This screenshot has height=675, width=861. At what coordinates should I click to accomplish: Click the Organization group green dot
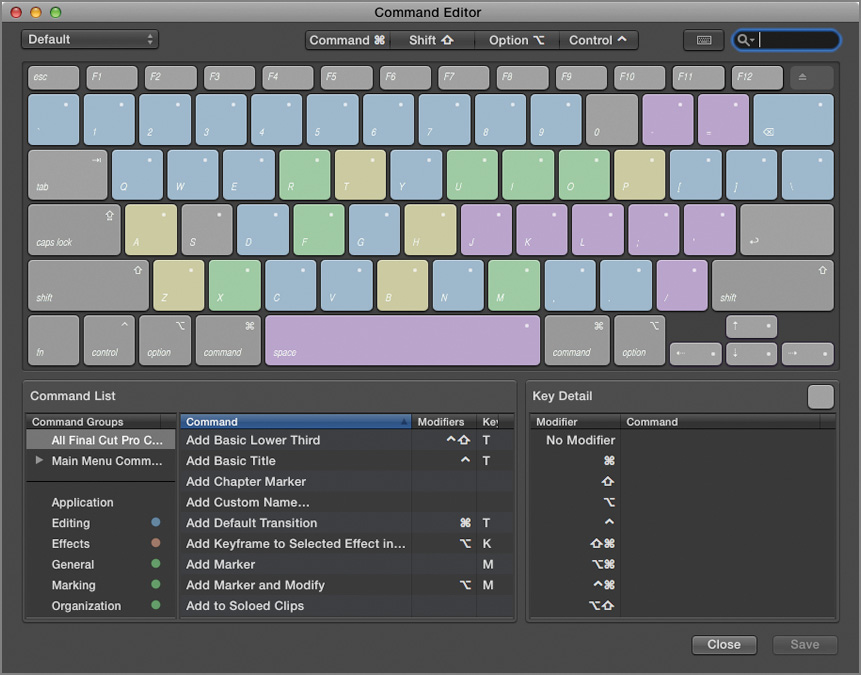[156, 605]
